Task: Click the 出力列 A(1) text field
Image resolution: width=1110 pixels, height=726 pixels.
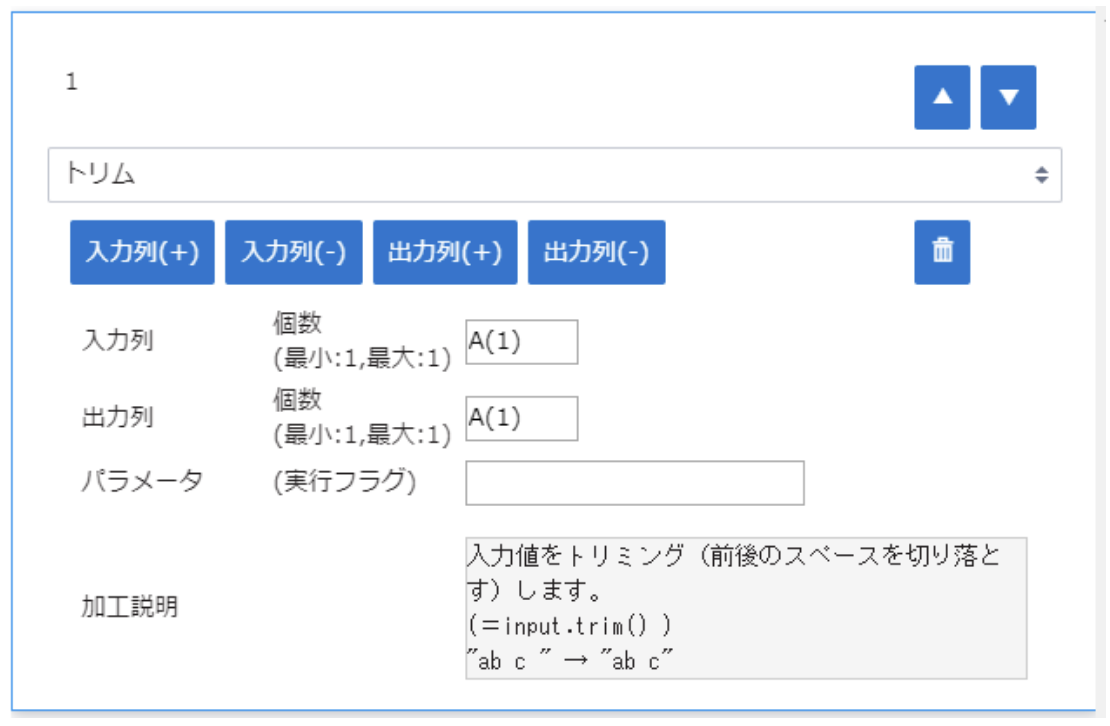Action: coord(521,418)
